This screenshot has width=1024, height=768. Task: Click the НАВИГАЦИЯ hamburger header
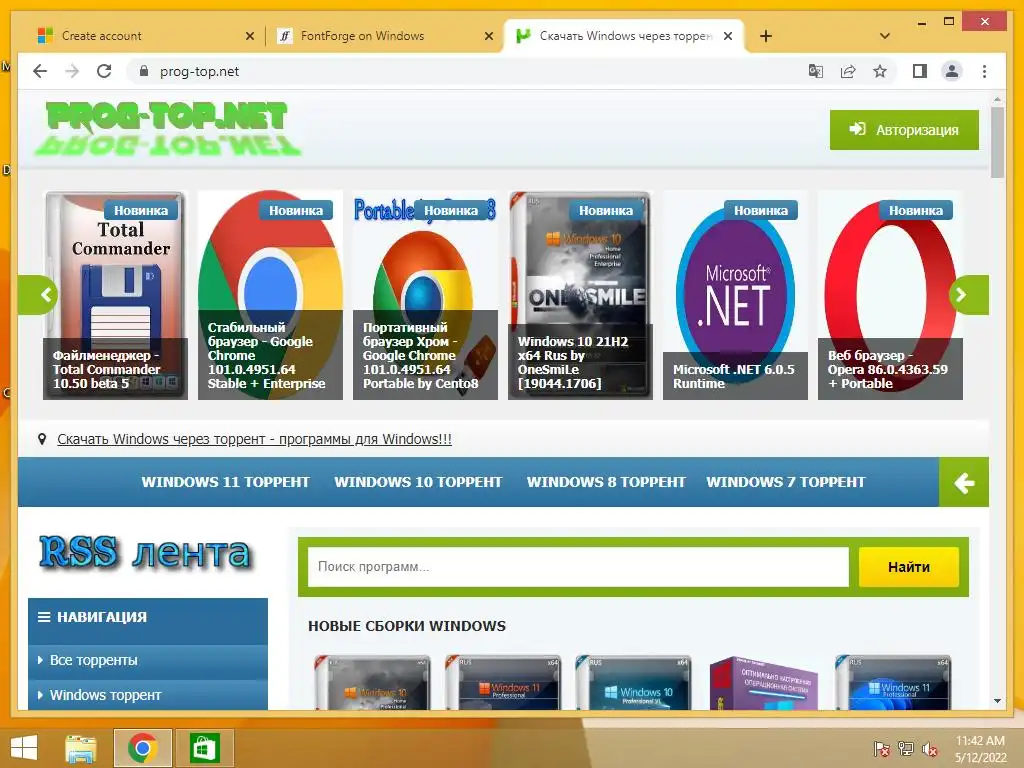click(x=148, y=617)
